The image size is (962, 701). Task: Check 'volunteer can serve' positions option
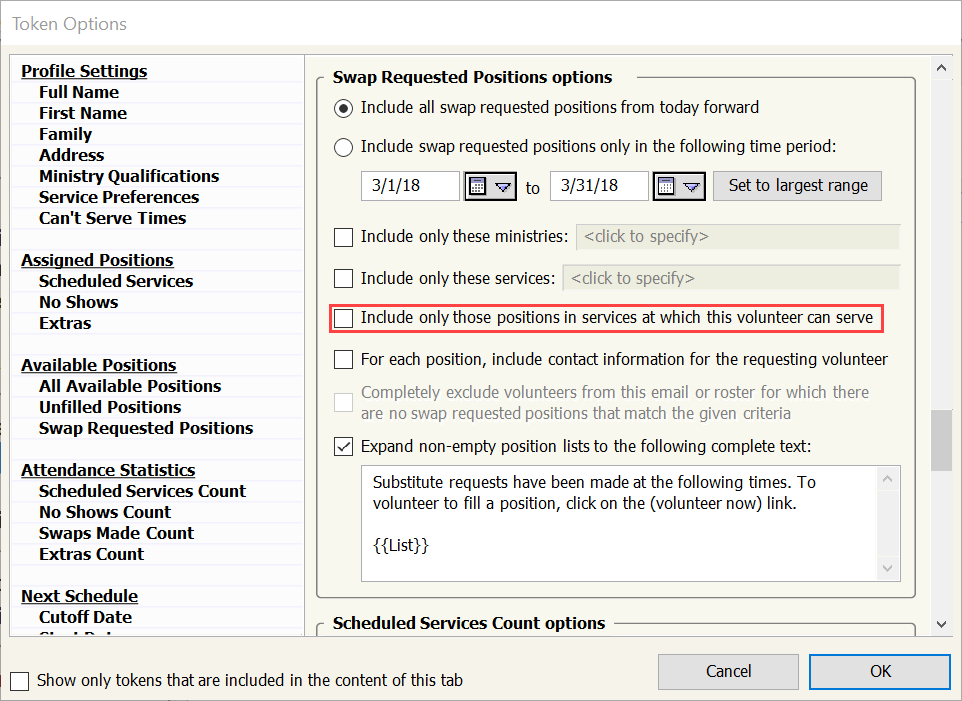pyautogui.click(x=344, y=319)
